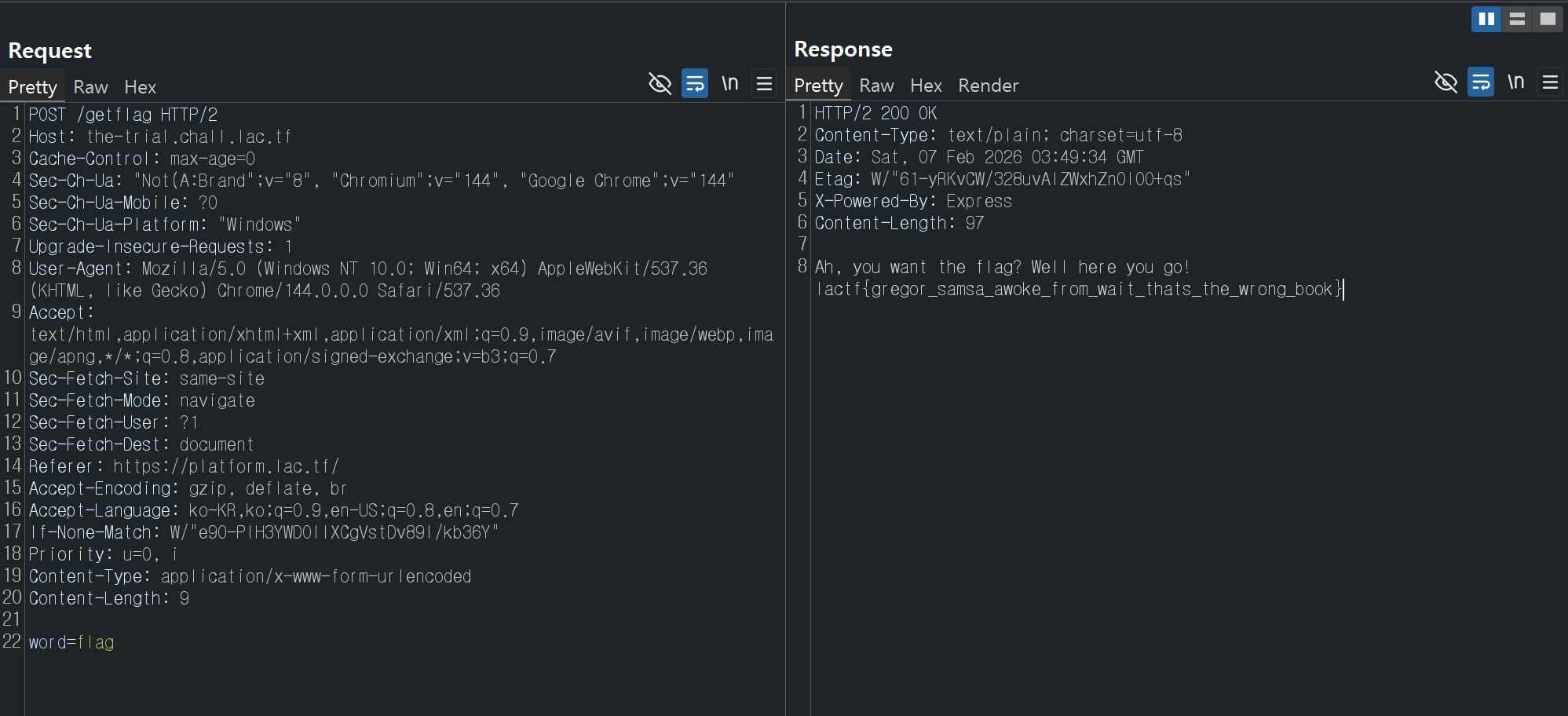Open the Request panel hamburger menu
This screenshot has height=716, width=1568.
(764, 83)
